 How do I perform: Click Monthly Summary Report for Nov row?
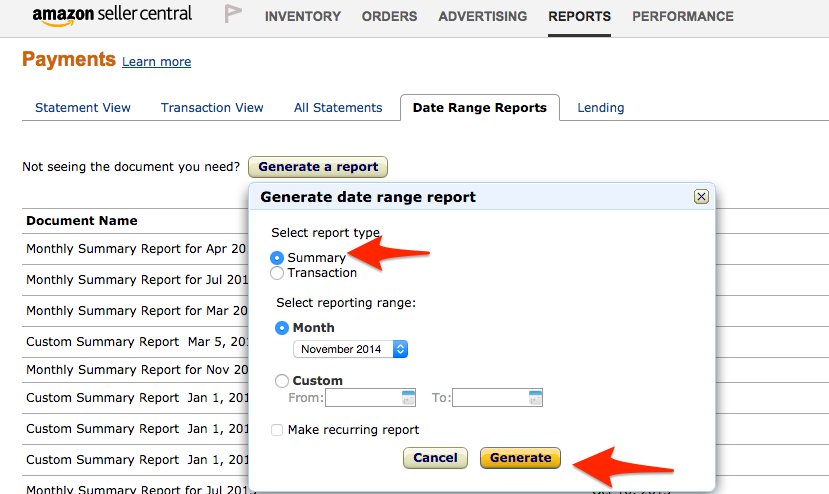coord(136,370)
